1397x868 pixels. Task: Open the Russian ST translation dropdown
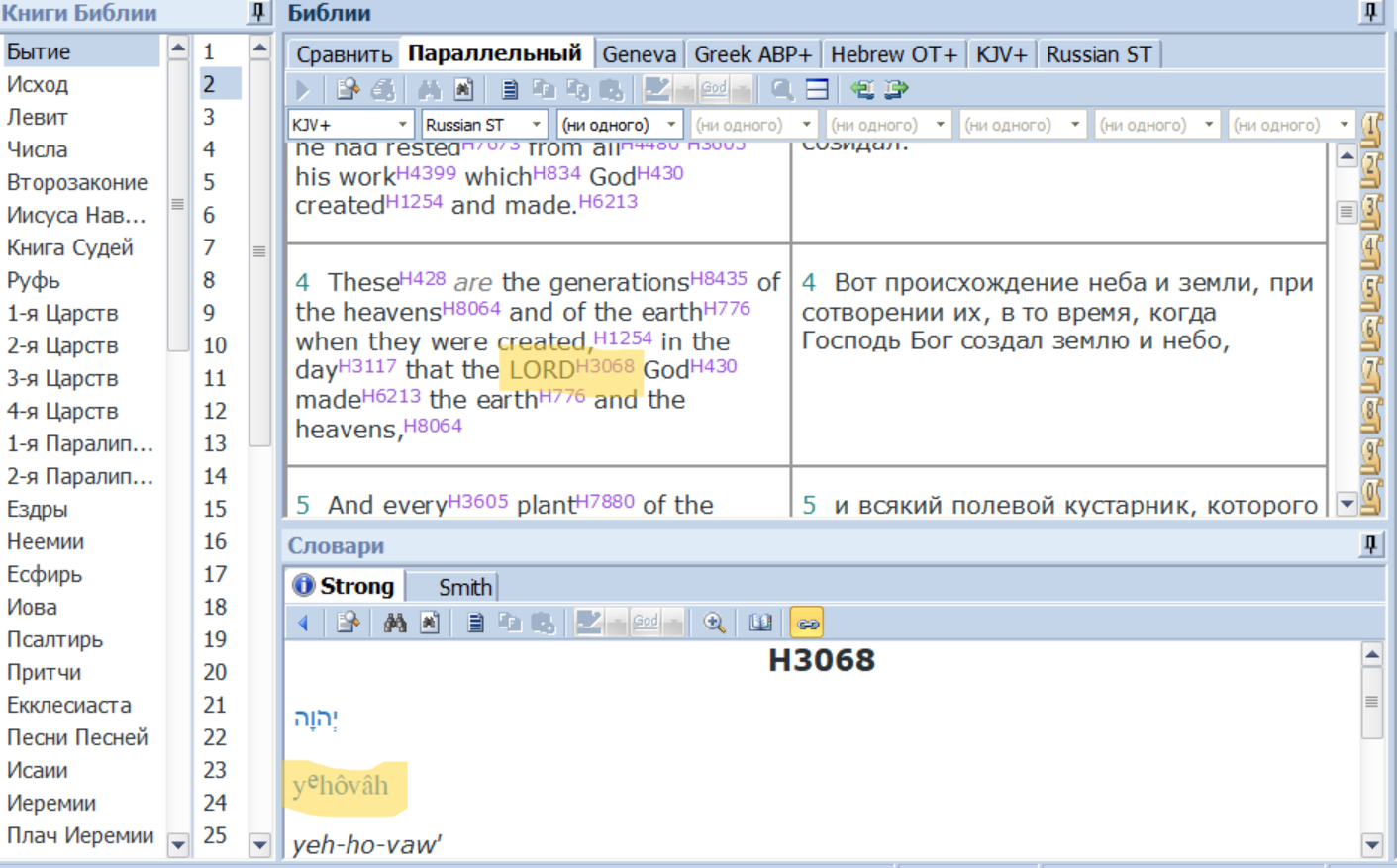[484, 125]
